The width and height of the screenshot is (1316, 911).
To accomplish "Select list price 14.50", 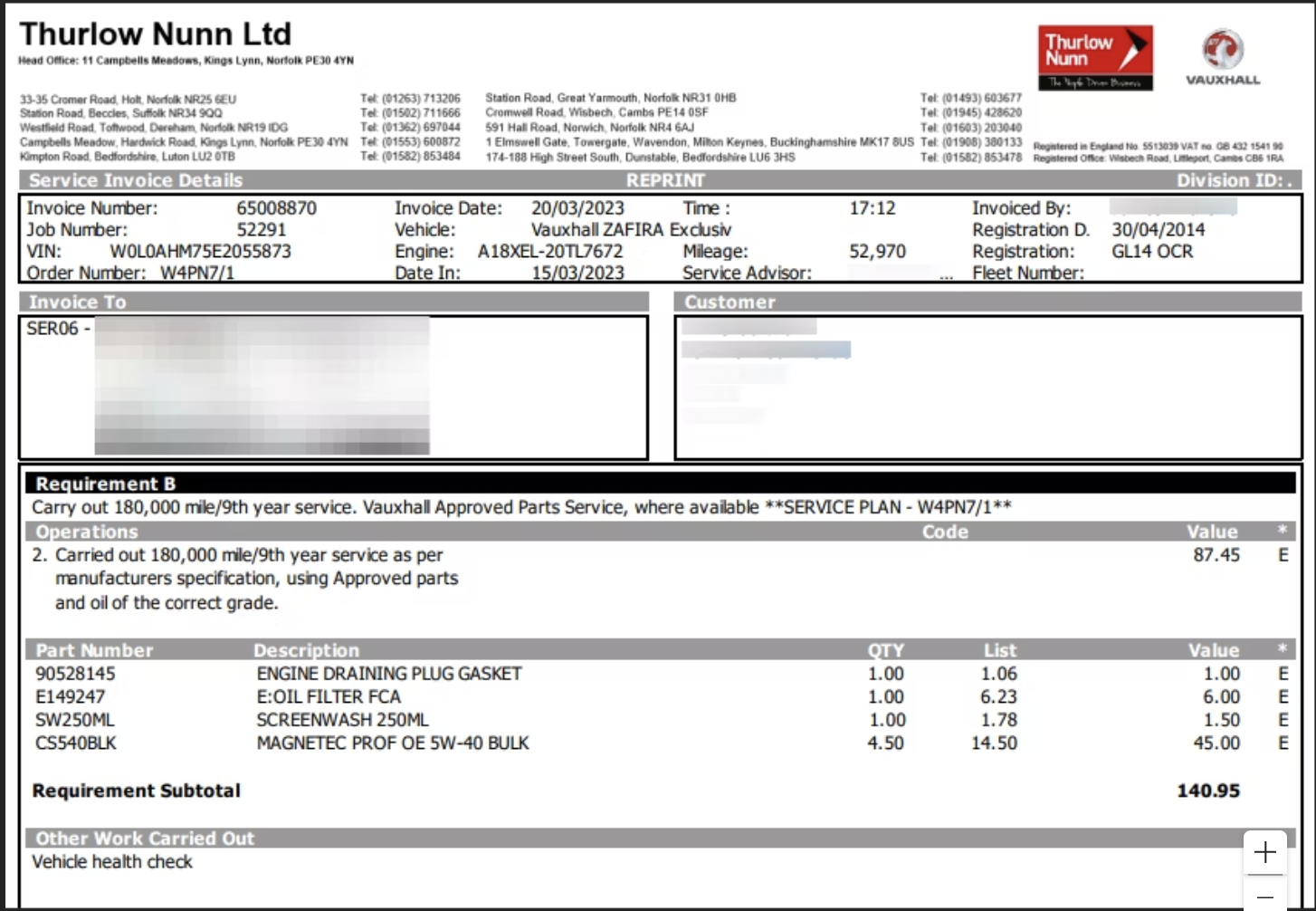I will [x=994, y=743].
